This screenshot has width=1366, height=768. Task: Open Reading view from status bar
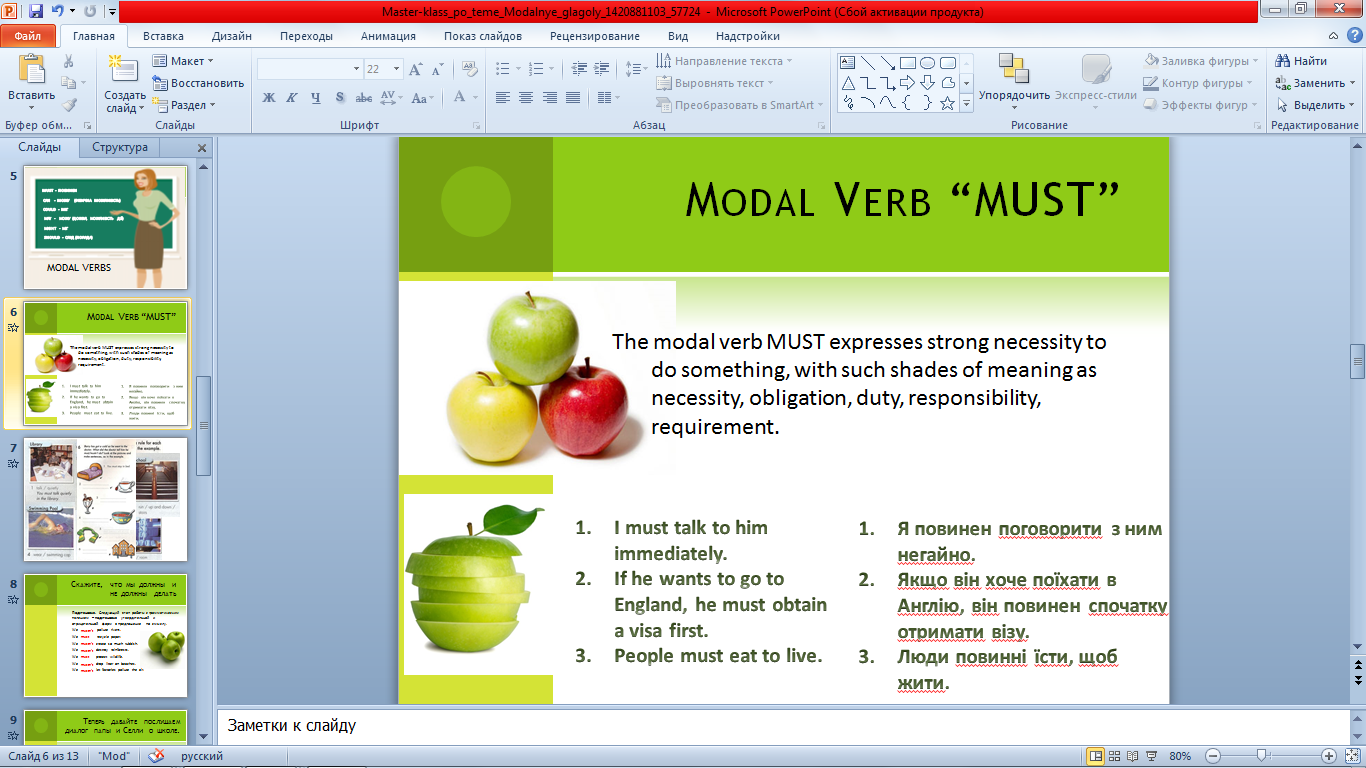1132,755
